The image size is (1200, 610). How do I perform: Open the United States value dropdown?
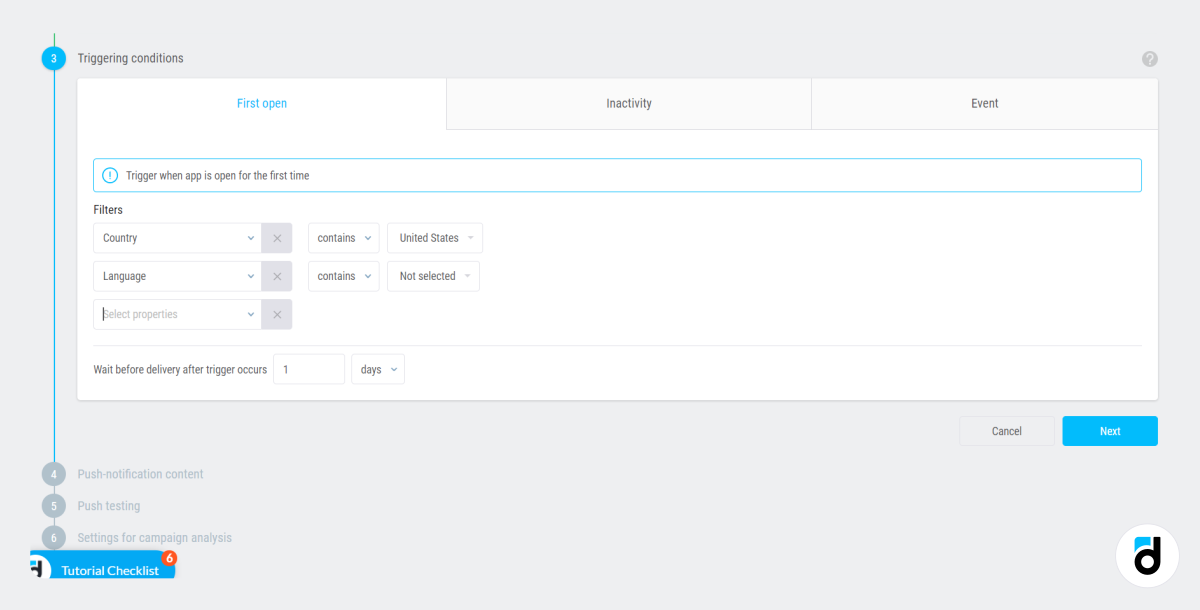tap(435, 238)
